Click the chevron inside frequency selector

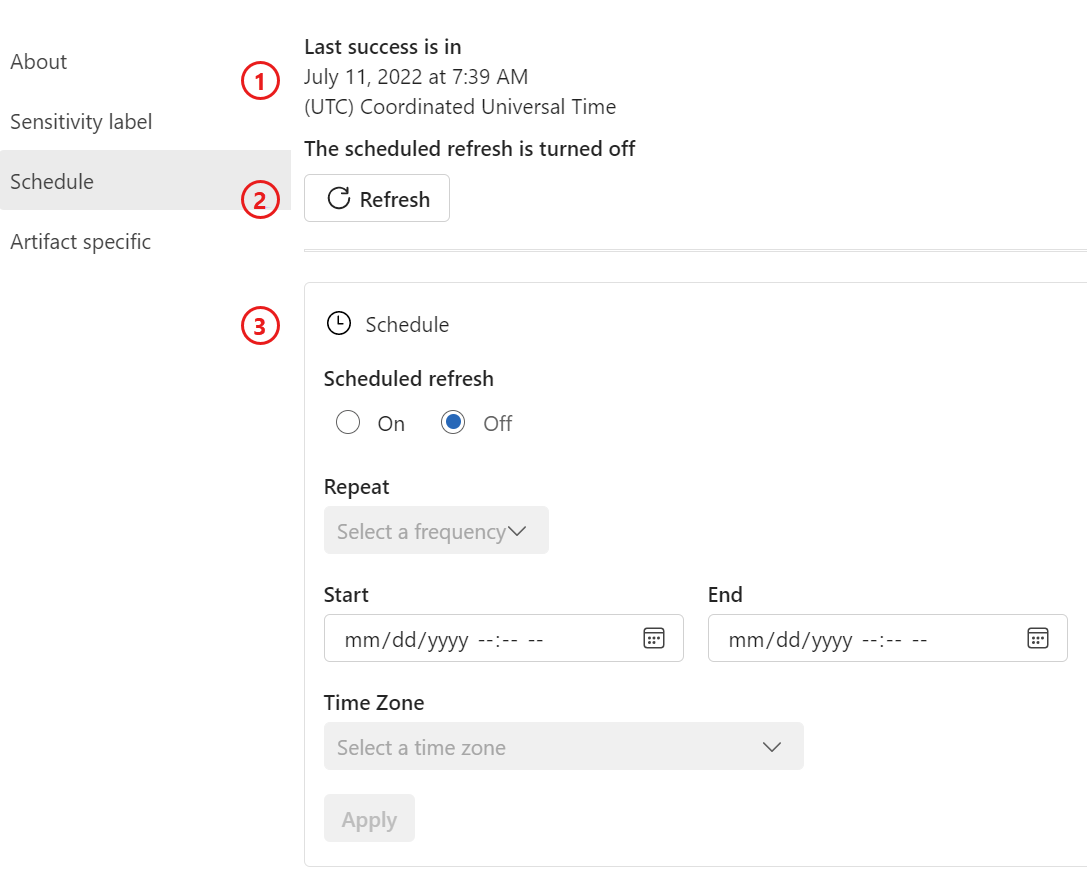[519, 530]
